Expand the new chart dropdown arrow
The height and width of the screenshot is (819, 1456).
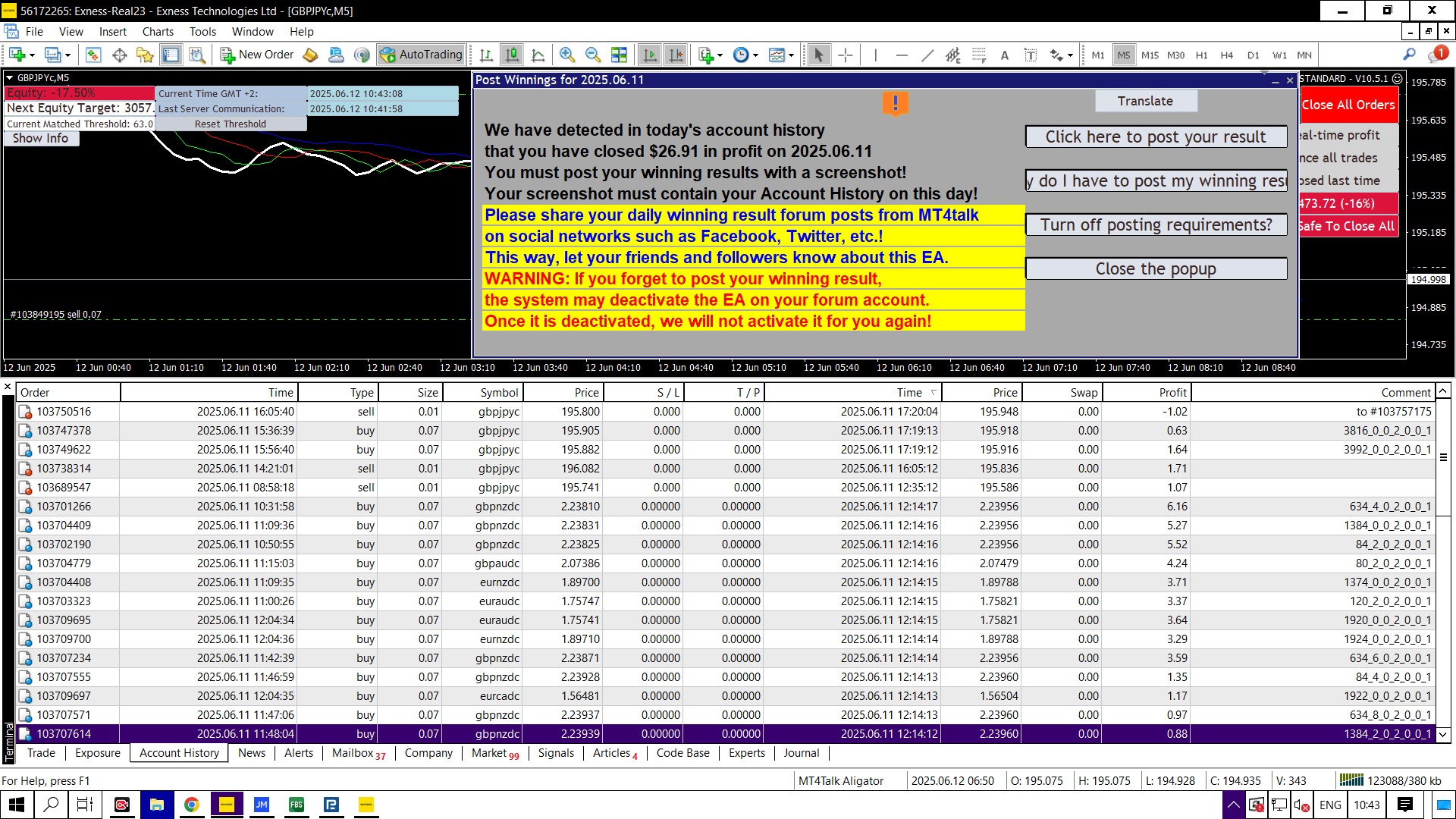coord(32,55)
